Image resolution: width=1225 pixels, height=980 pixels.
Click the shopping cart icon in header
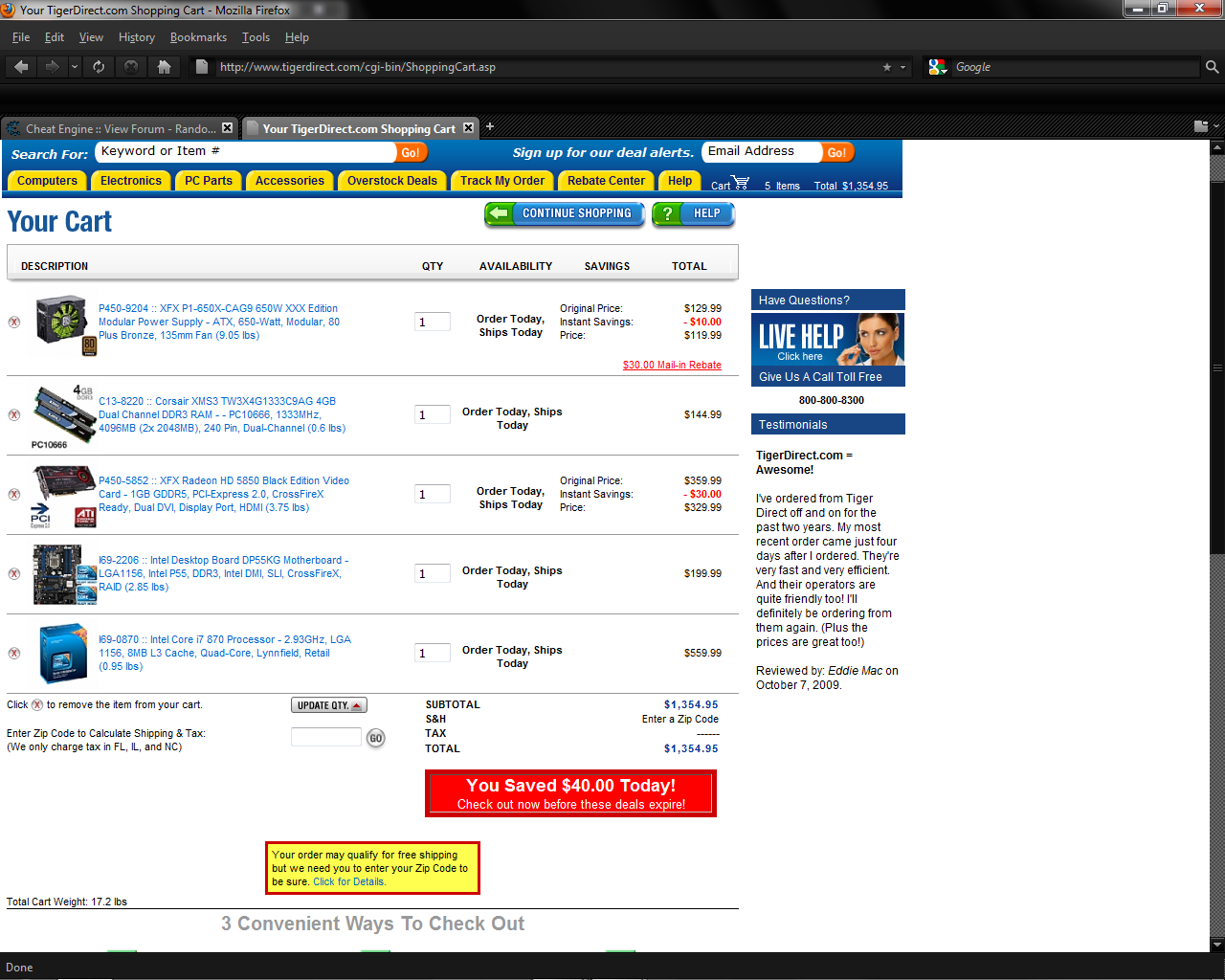[x=741, y=182]
